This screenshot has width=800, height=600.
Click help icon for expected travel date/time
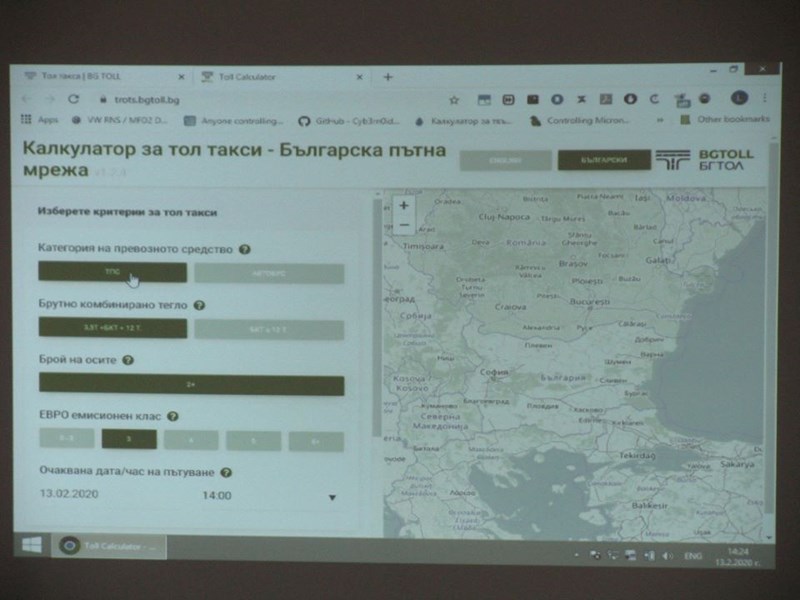(227, 473)
